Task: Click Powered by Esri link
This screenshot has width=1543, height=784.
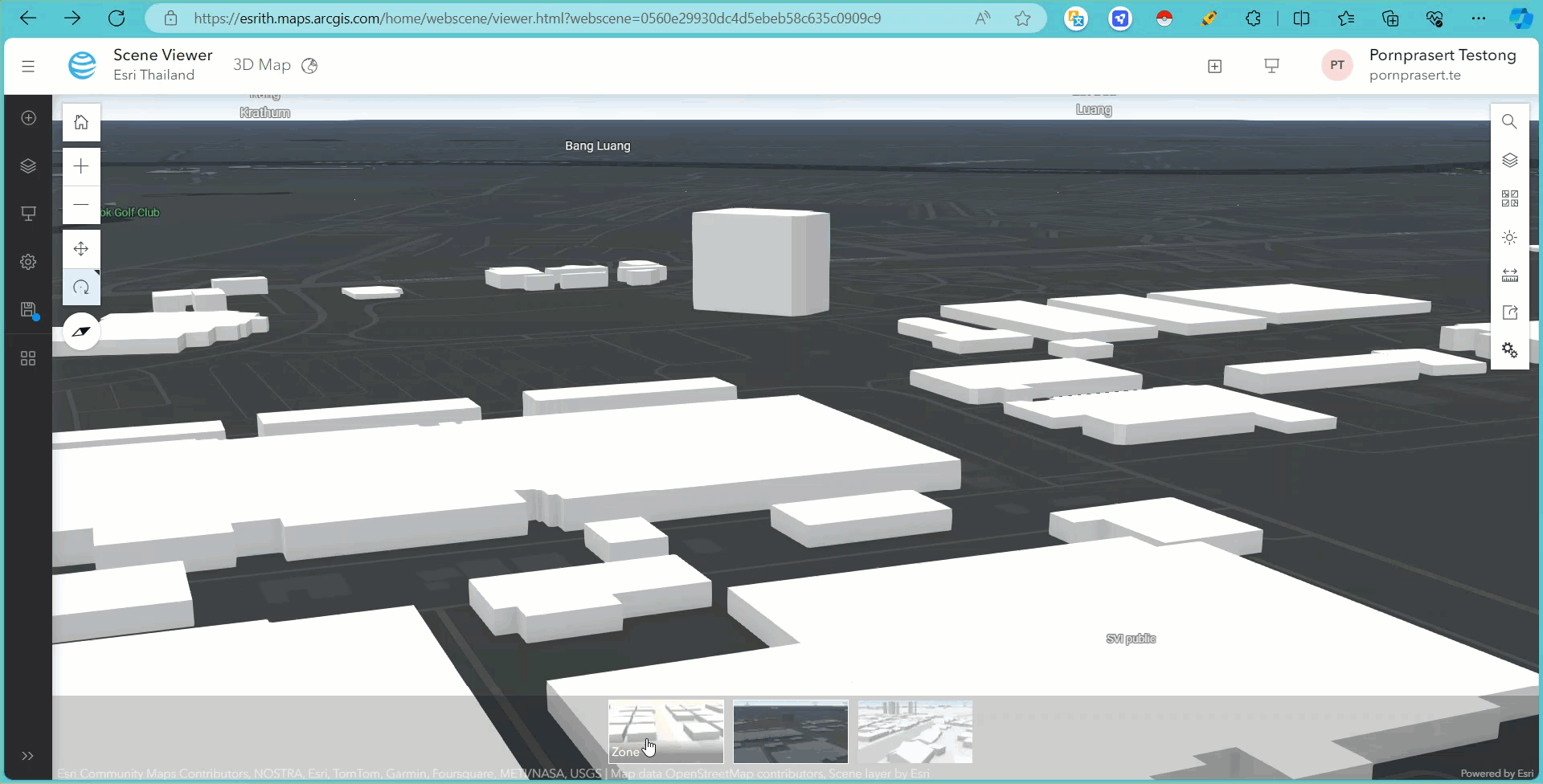Action: click(x=1496, y=774)
